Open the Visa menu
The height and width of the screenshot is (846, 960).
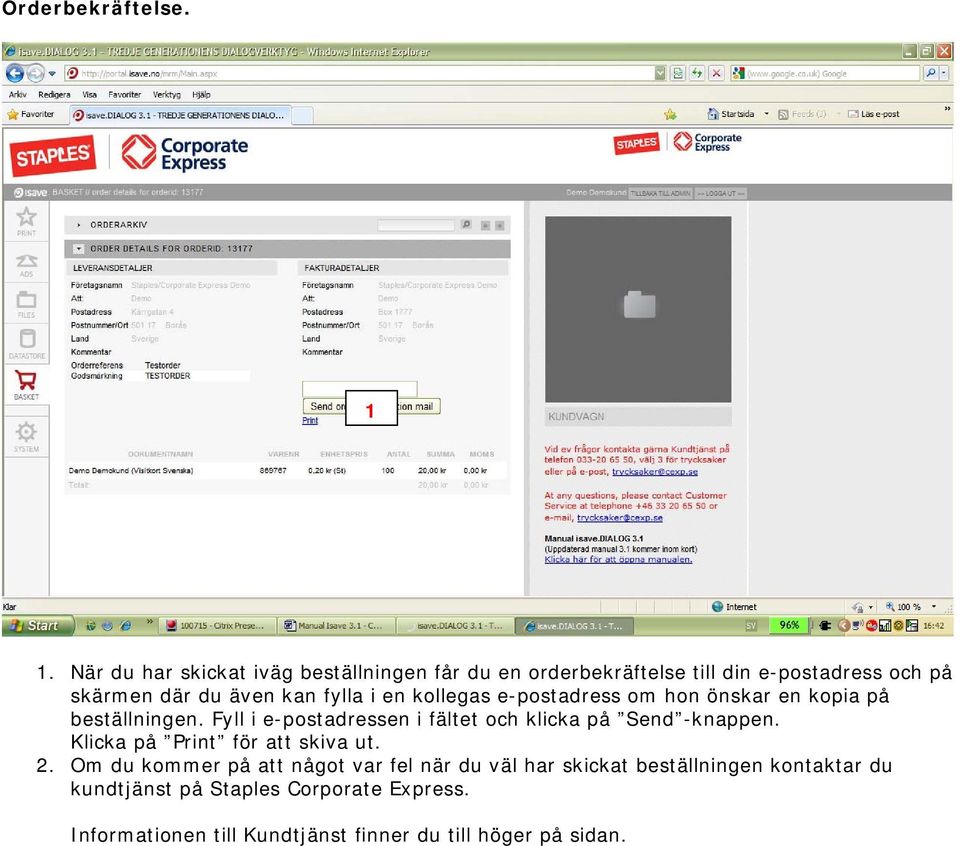point(89,94)
